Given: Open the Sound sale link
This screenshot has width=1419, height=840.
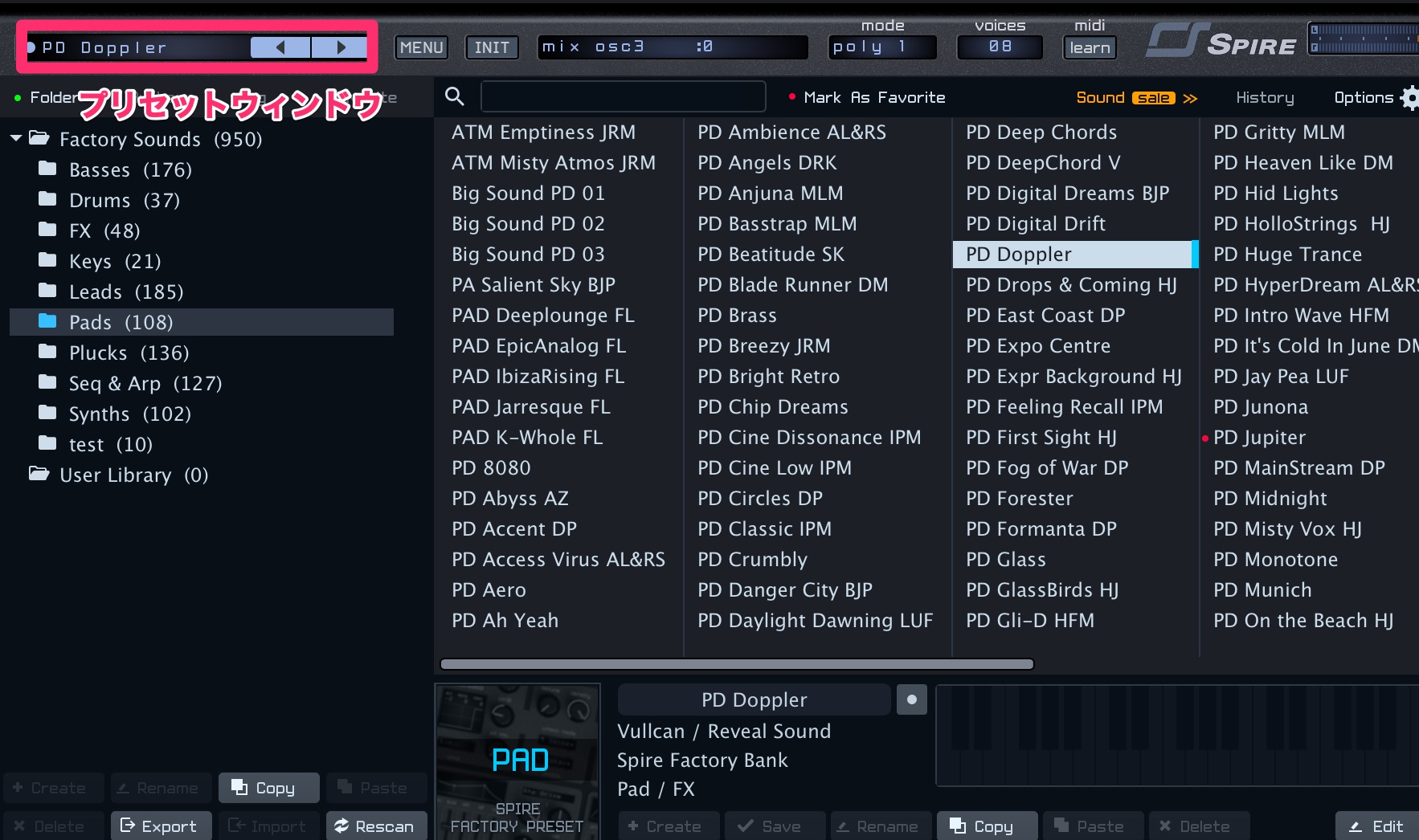Looking at the screenshot, I should pyautogui.click(x=1136, y=97).
